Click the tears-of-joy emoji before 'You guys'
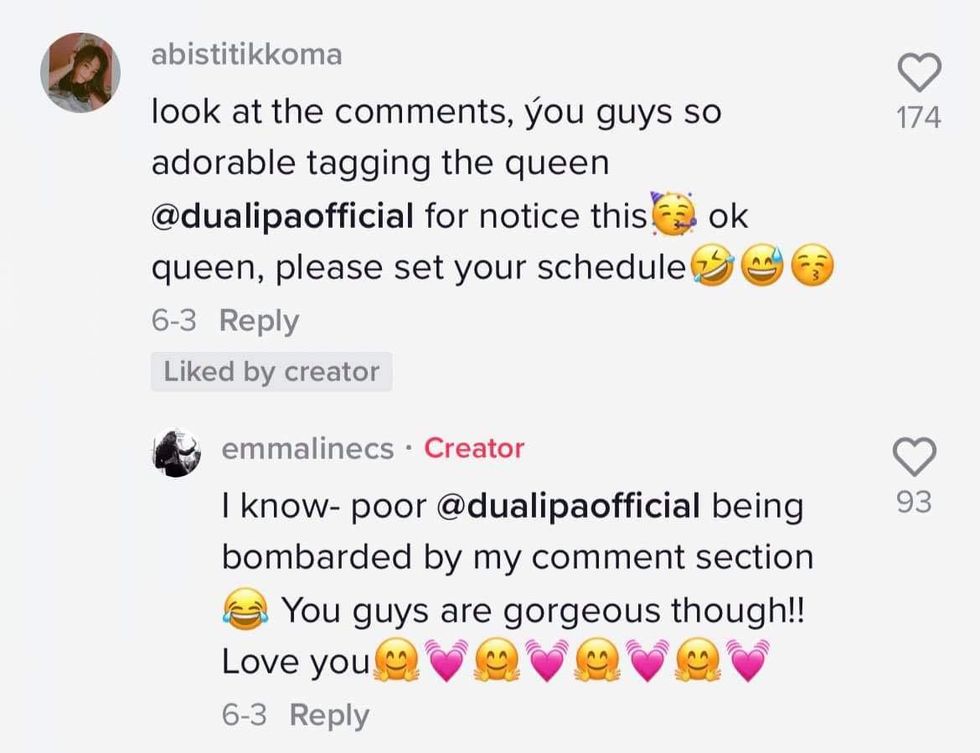 (246, 608)
